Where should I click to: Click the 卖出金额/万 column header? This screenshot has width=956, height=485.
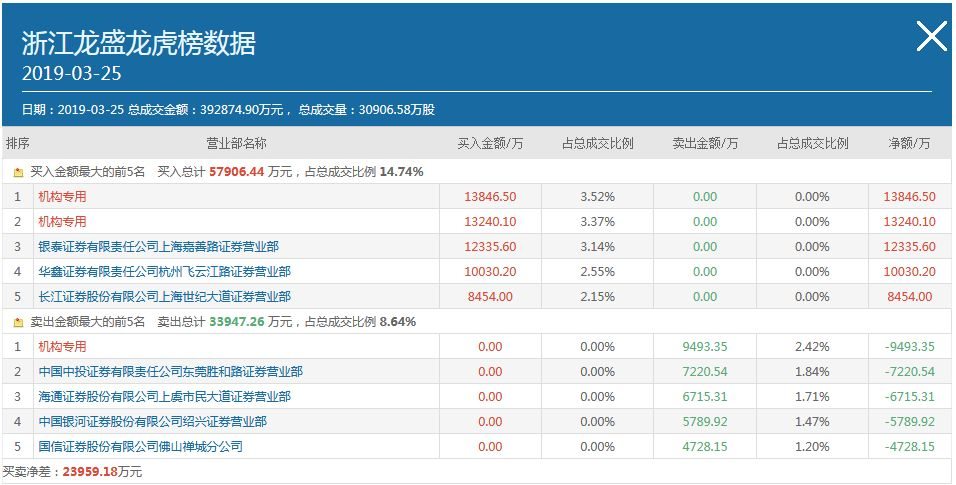click(705, 143)
